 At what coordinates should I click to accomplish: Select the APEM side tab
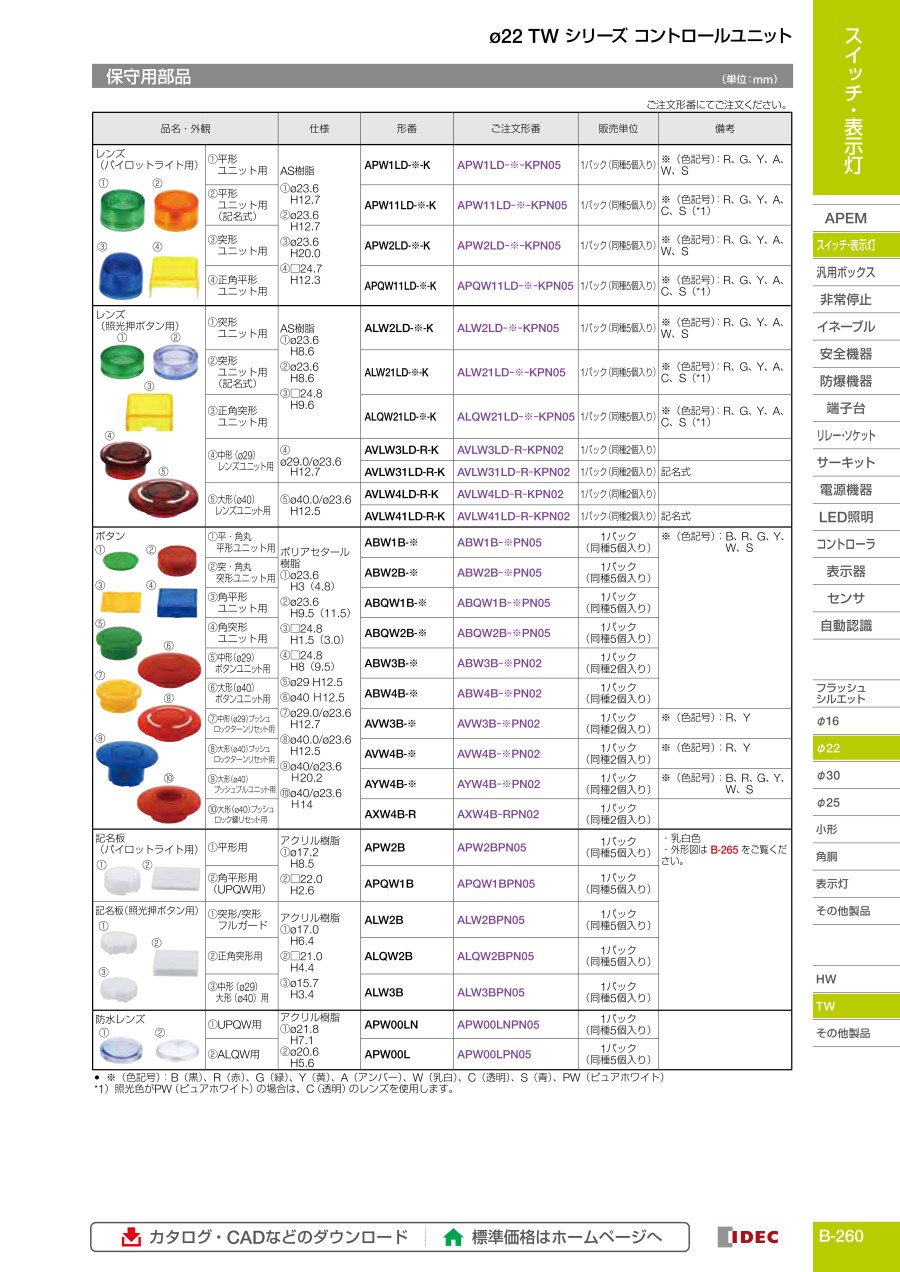click(x=845, y=218)
